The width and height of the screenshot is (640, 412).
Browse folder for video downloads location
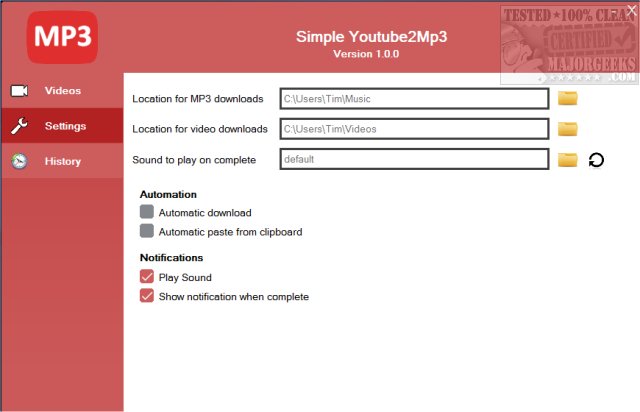point(568,129)
